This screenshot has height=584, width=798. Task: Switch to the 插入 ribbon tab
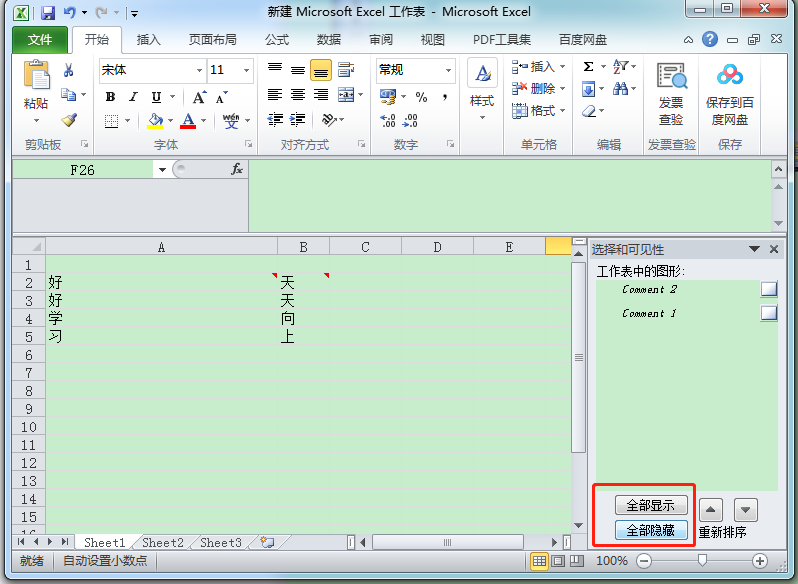point(149,40)
